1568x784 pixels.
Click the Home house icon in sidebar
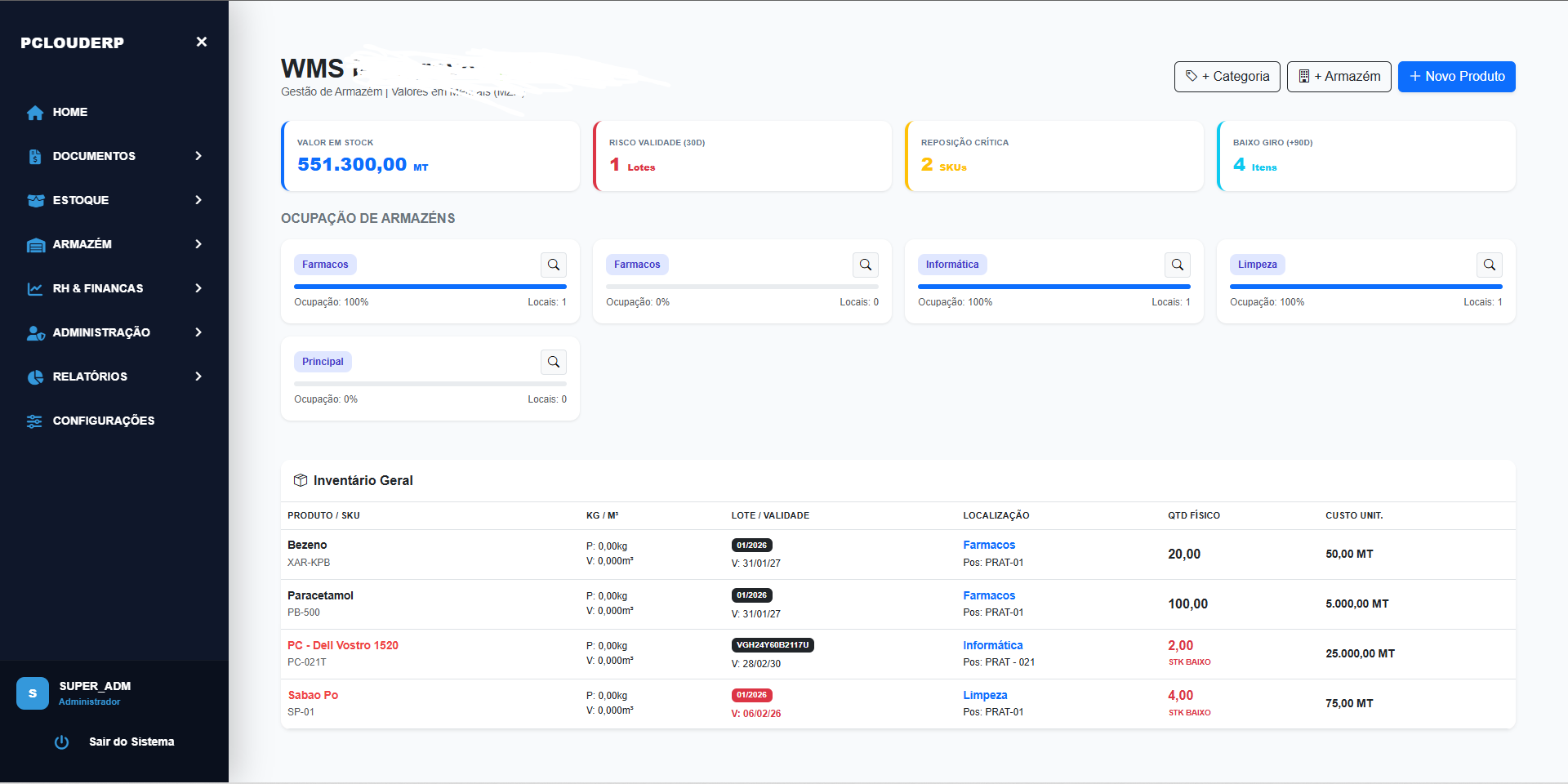35,113
